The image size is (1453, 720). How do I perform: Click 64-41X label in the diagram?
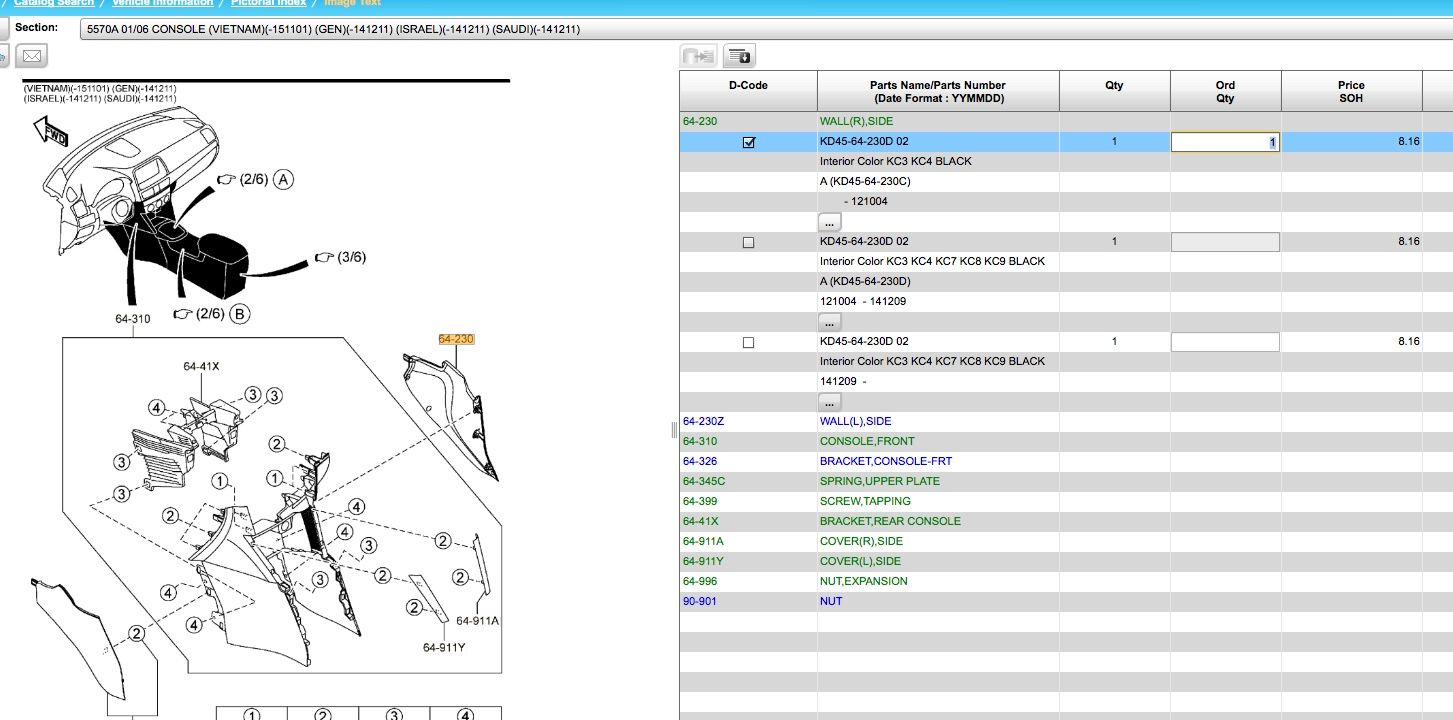pyautogui.click(x=200, y=366)
